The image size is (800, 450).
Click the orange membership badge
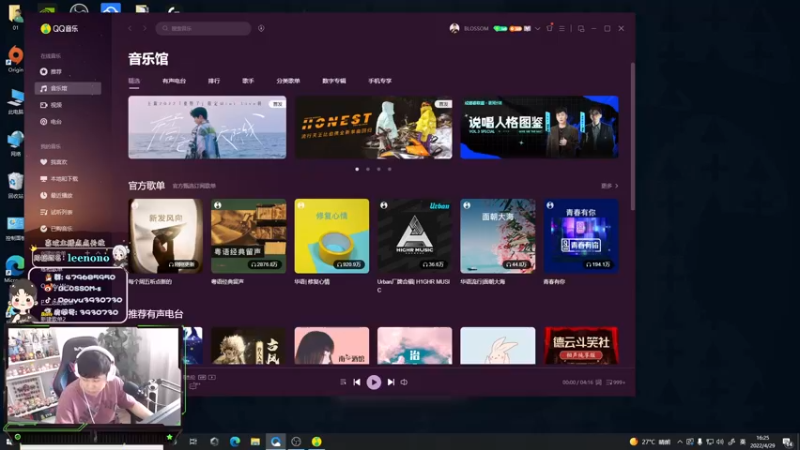515,29
